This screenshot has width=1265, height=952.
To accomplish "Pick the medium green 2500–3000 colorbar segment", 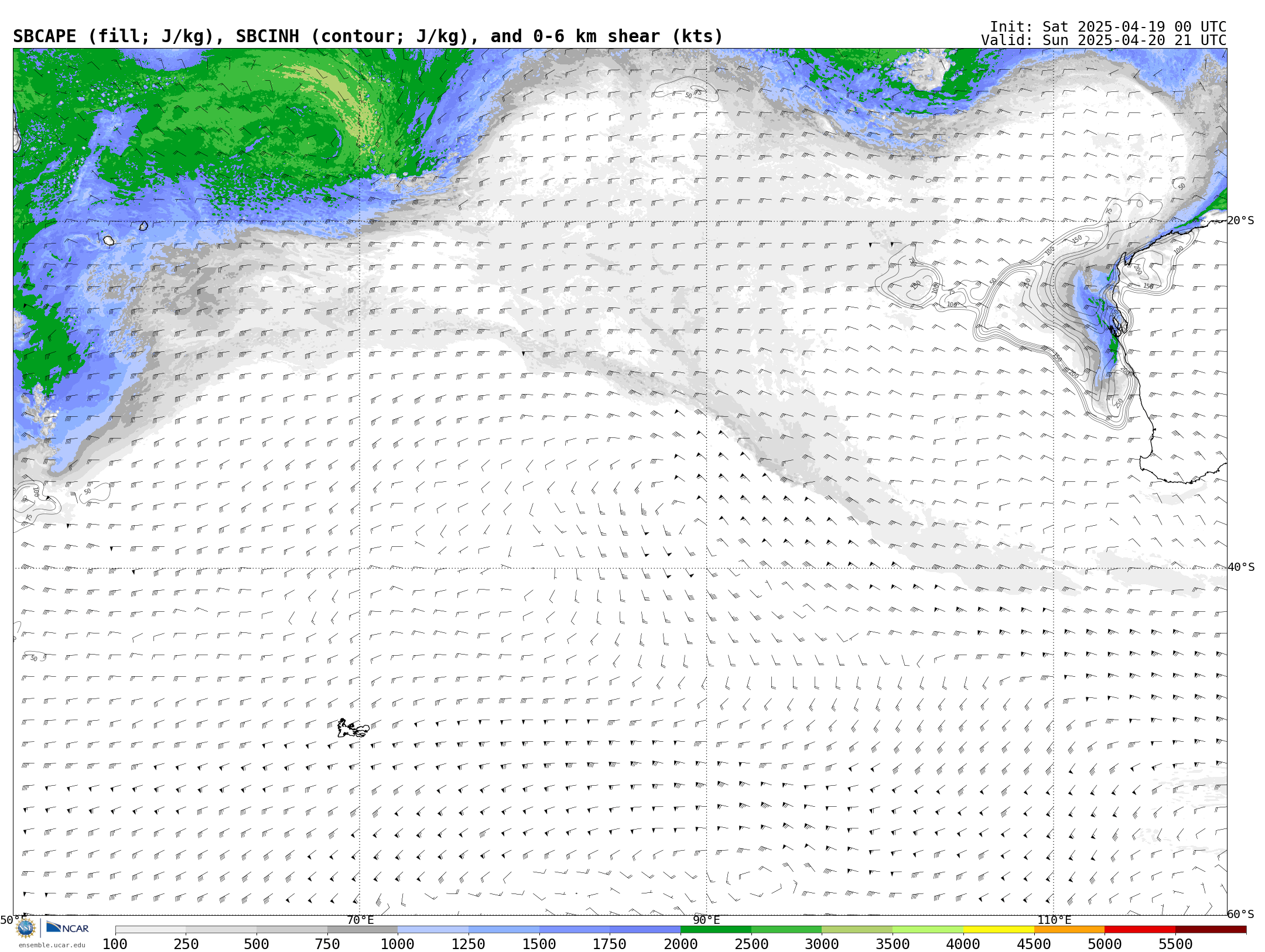I will (x=787, y=930).
